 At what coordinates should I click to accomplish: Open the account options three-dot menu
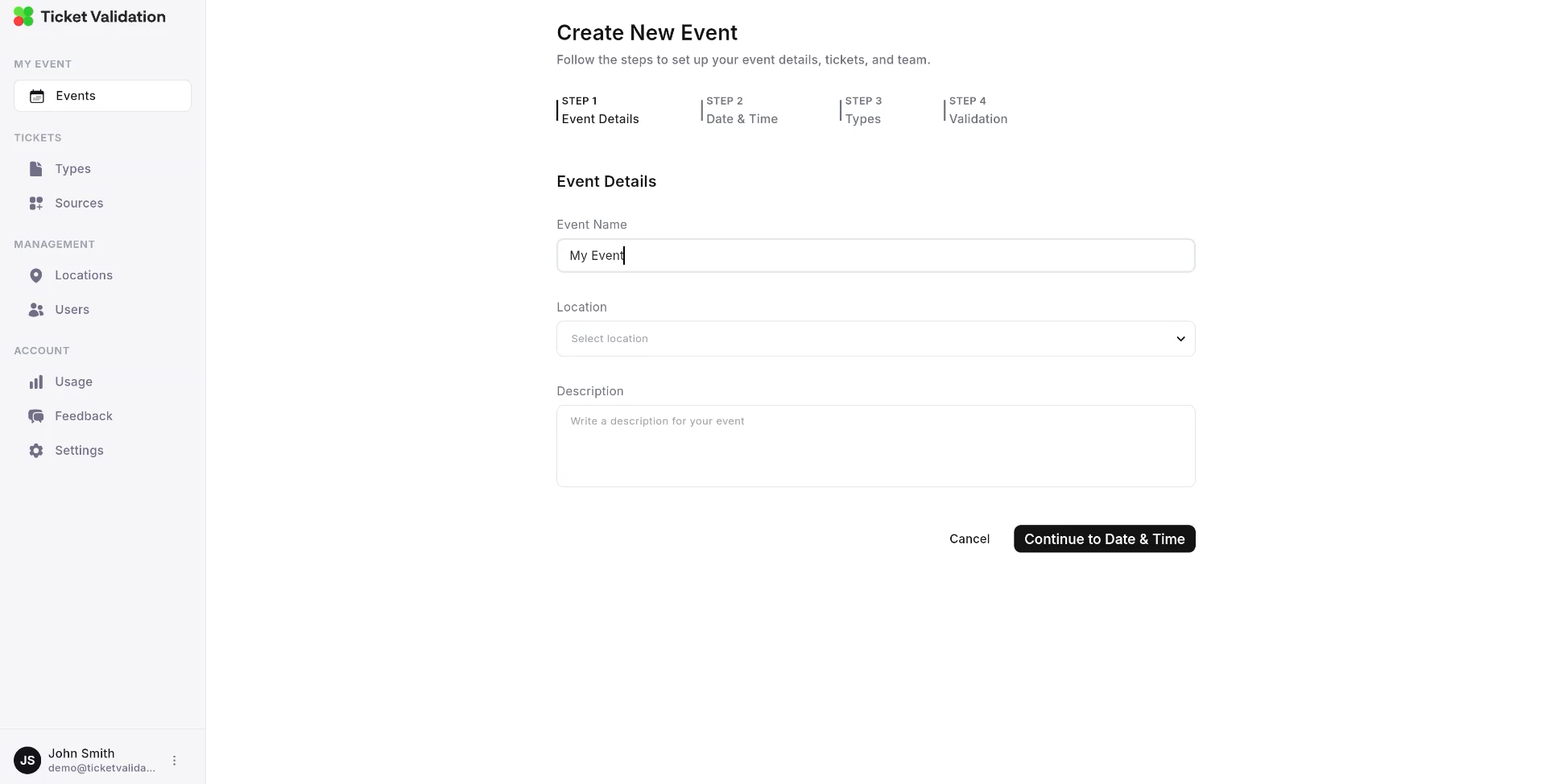[175, 760]
